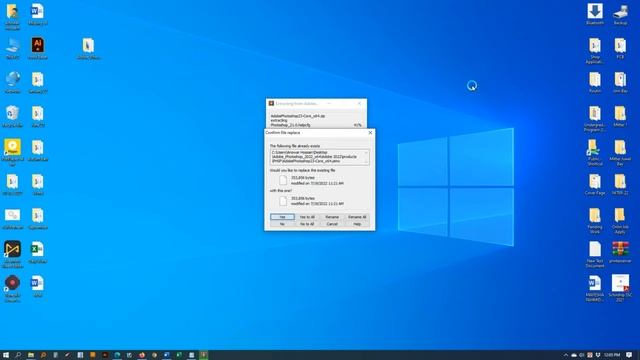The height and width of the screenshot is (360, 640).
Task: Open the notification center icon
Action: tap(629, 355)
